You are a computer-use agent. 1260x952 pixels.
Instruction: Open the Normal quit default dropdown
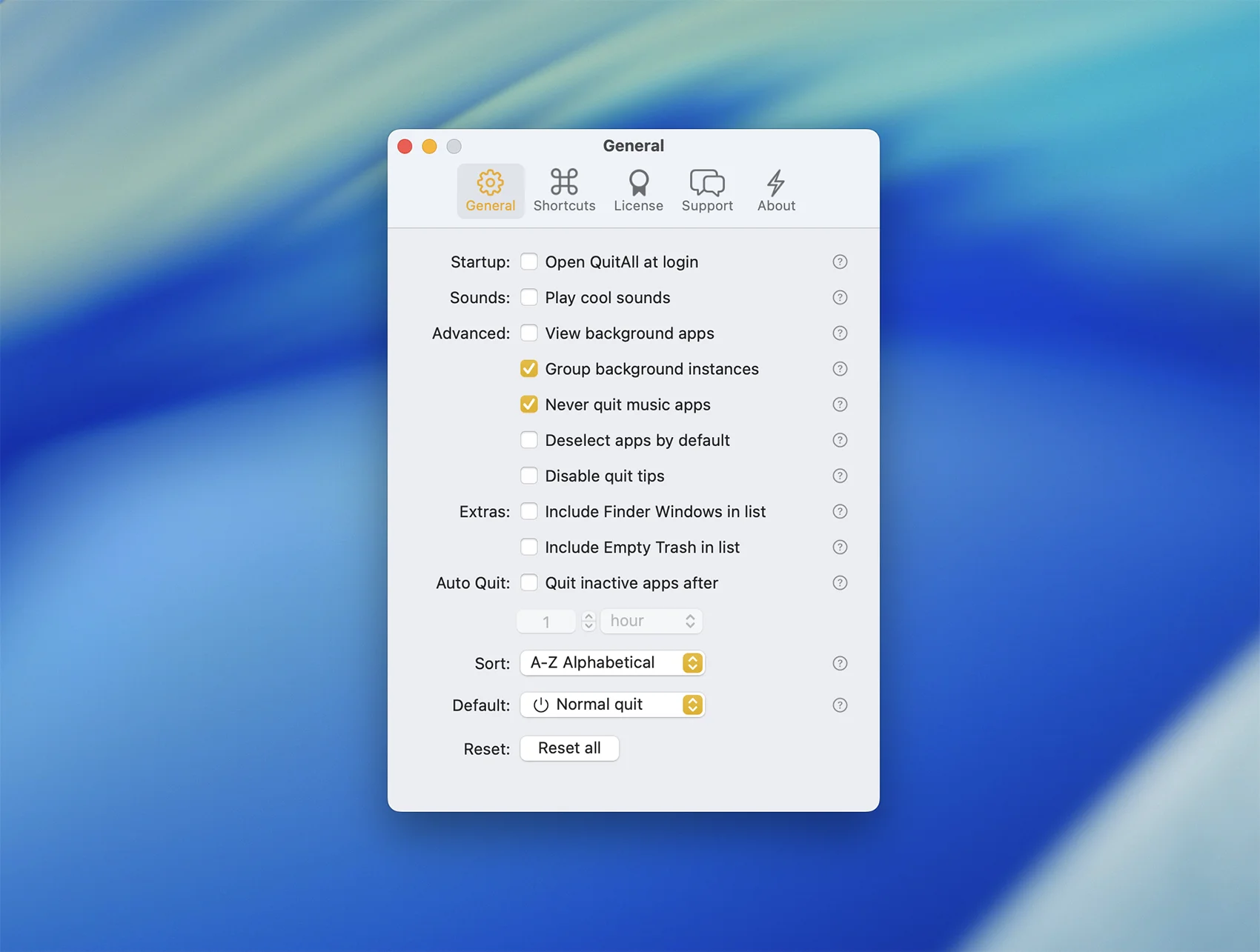(x=612, y=705)
